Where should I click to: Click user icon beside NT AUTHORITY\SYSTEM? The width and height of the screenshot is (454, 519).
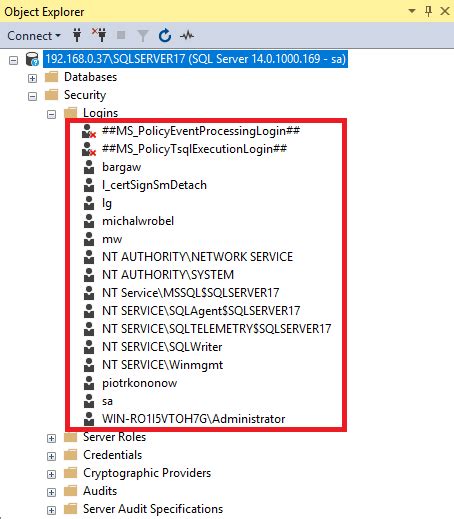coord(89,275)
